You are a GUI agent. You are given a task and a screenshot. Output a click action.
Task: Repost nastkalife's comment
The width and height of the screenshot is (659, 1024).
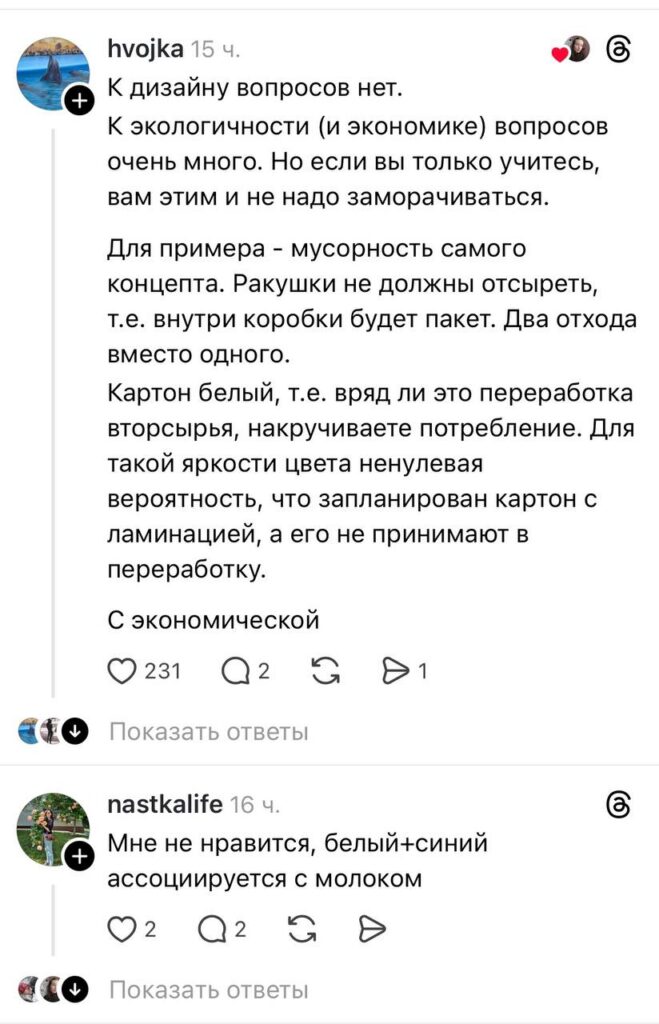pyautogui.click(x=300, y=930)
